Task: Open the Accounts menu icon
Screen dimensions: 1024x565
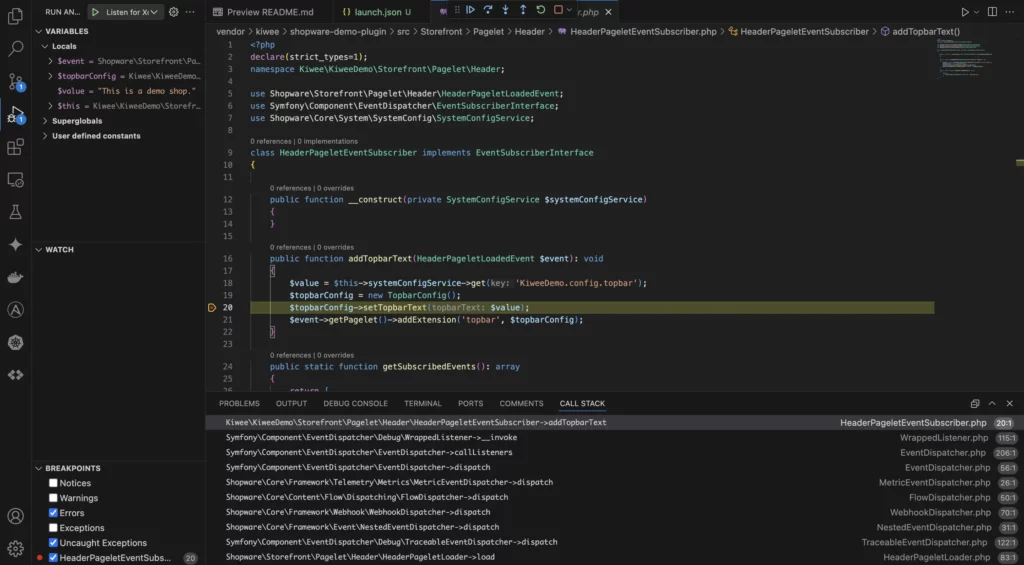Action: click(x=15, y=516)
